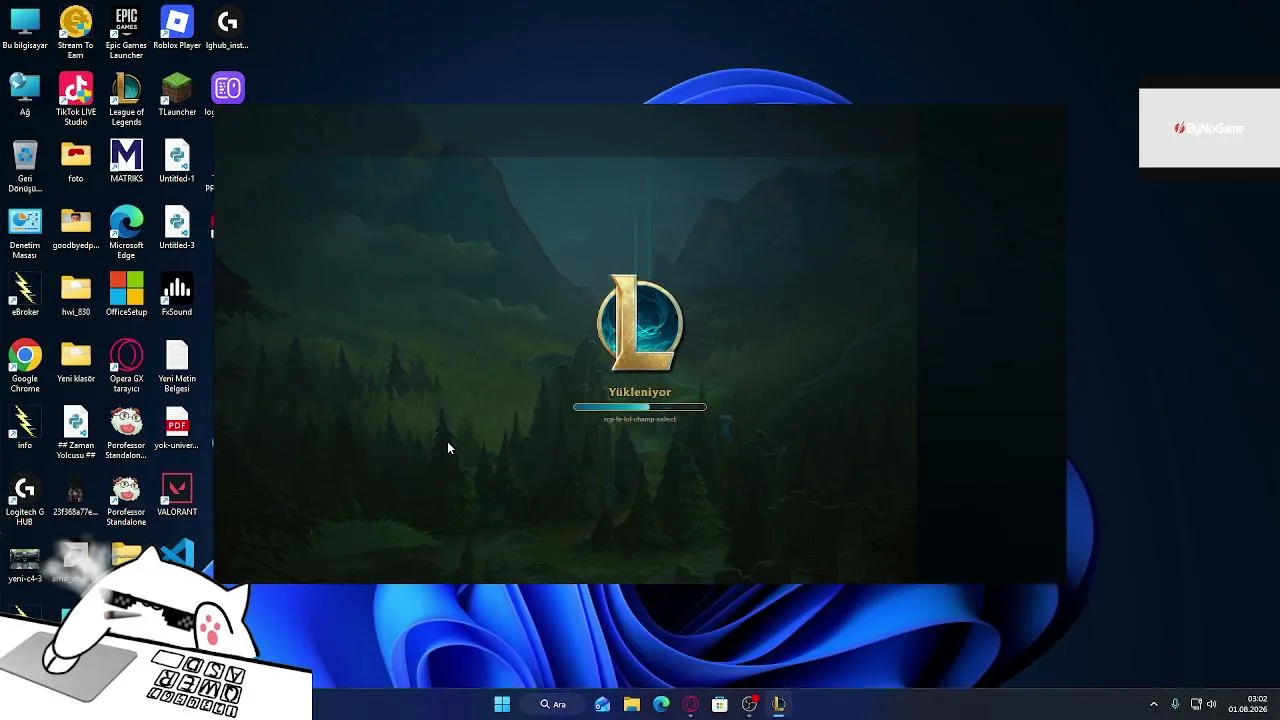
Task: Open taskbar app with red notification badge
Action: click(749, 704)
